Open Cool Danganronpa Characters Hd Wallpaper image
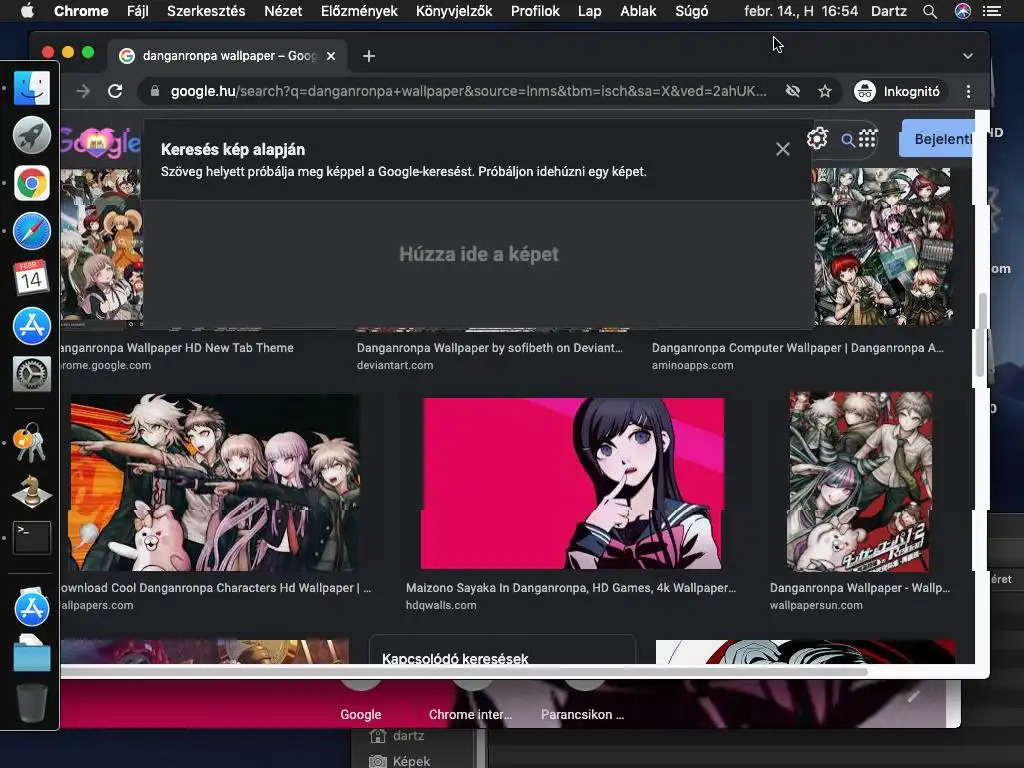1024x768 pixels. (214, 483)
